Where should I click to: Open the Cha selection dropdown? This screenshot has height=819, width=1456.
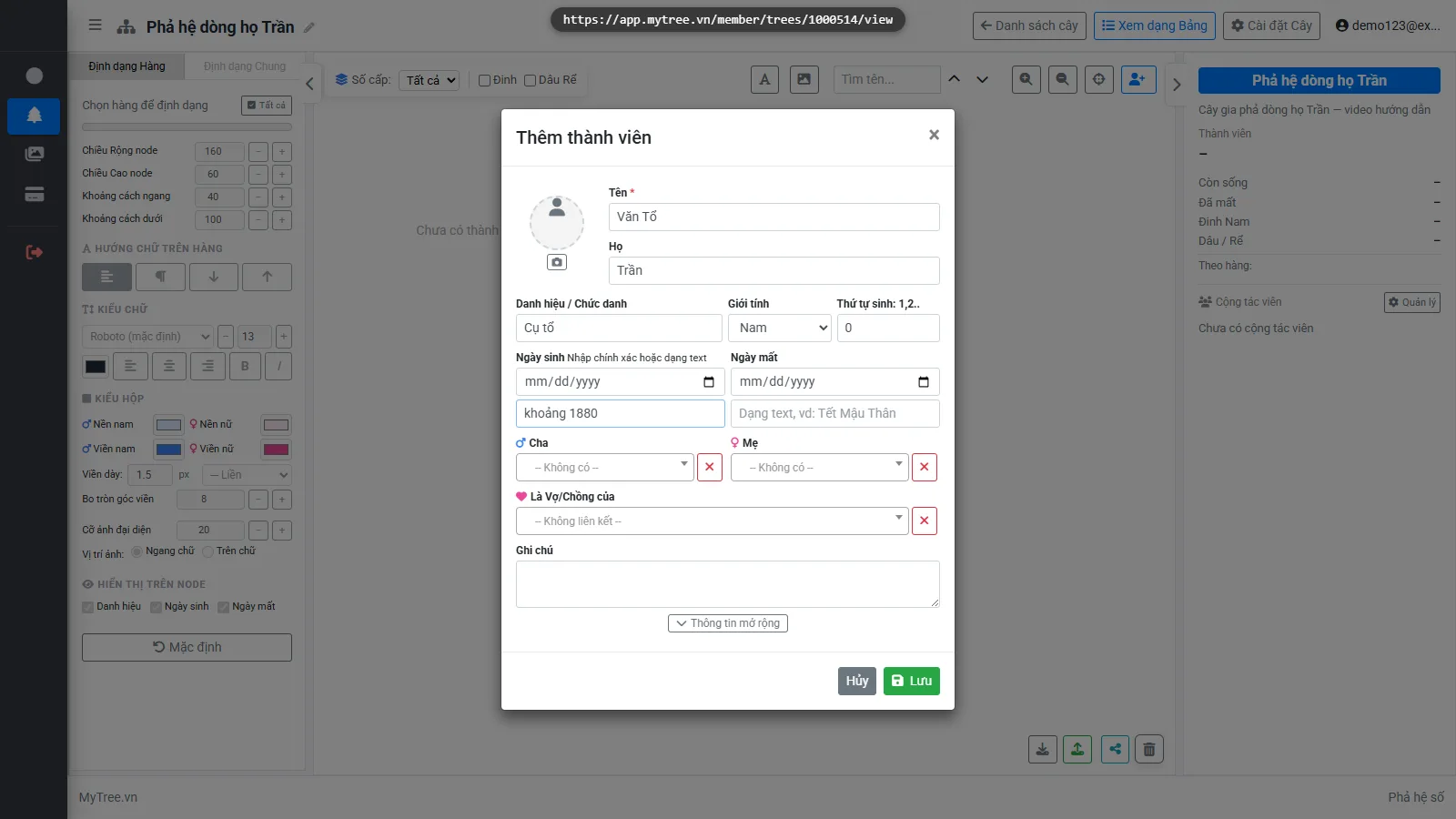coord(605,467)
